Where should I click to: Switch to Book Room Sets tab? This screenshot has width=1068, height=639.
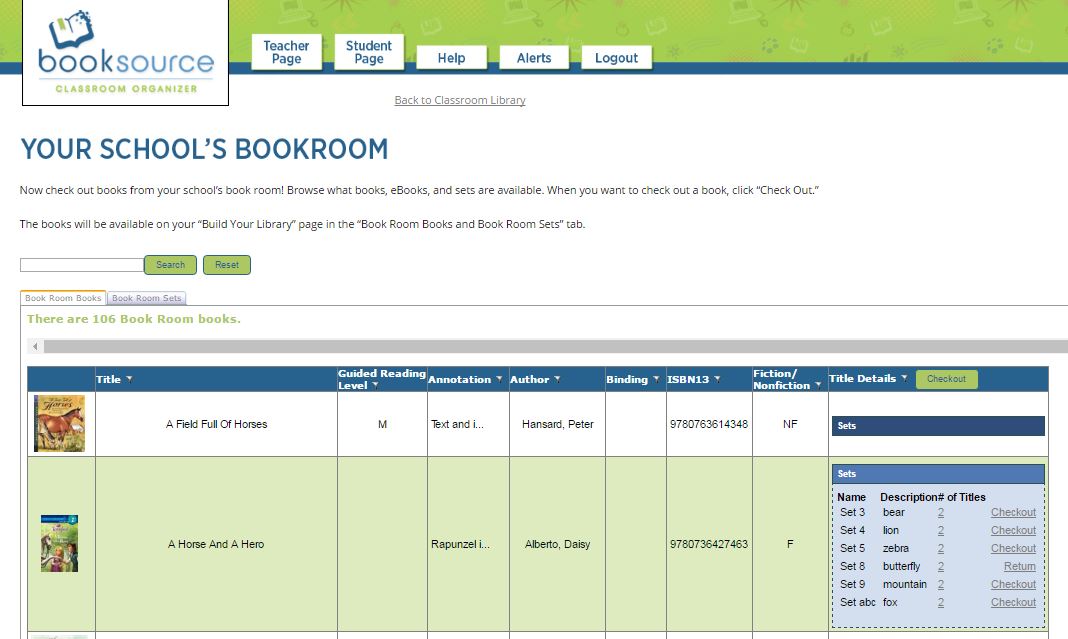146,298
